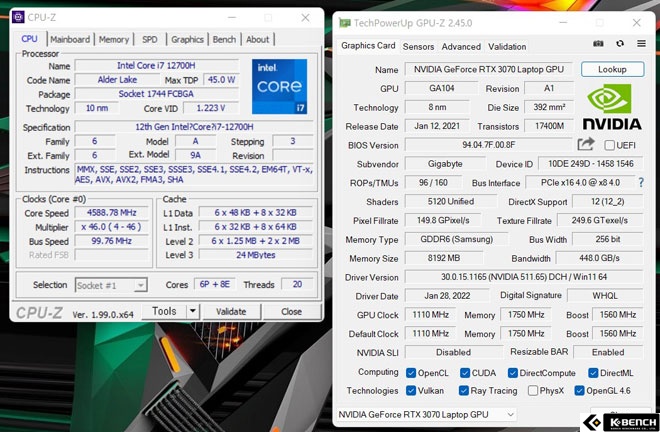Click the Tools button in CPU-Z
This screenshot has width=660, height=432.
[x=164, y=311]
